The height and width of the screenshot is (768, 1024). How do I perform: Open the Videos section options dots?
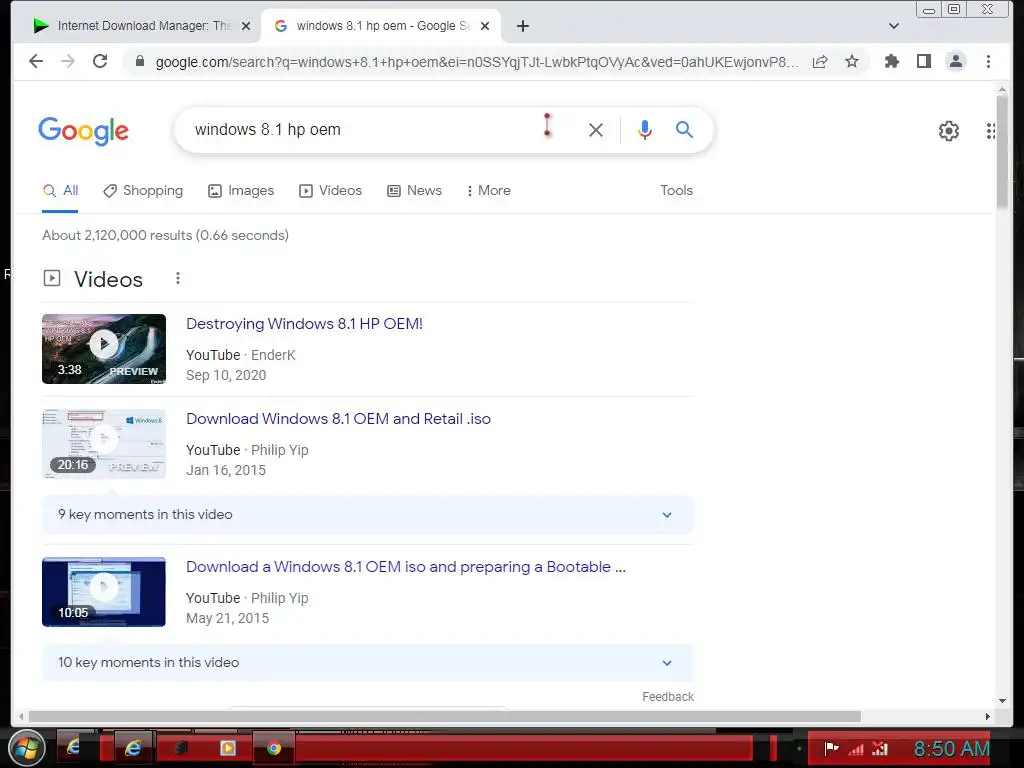coord(178,279)
